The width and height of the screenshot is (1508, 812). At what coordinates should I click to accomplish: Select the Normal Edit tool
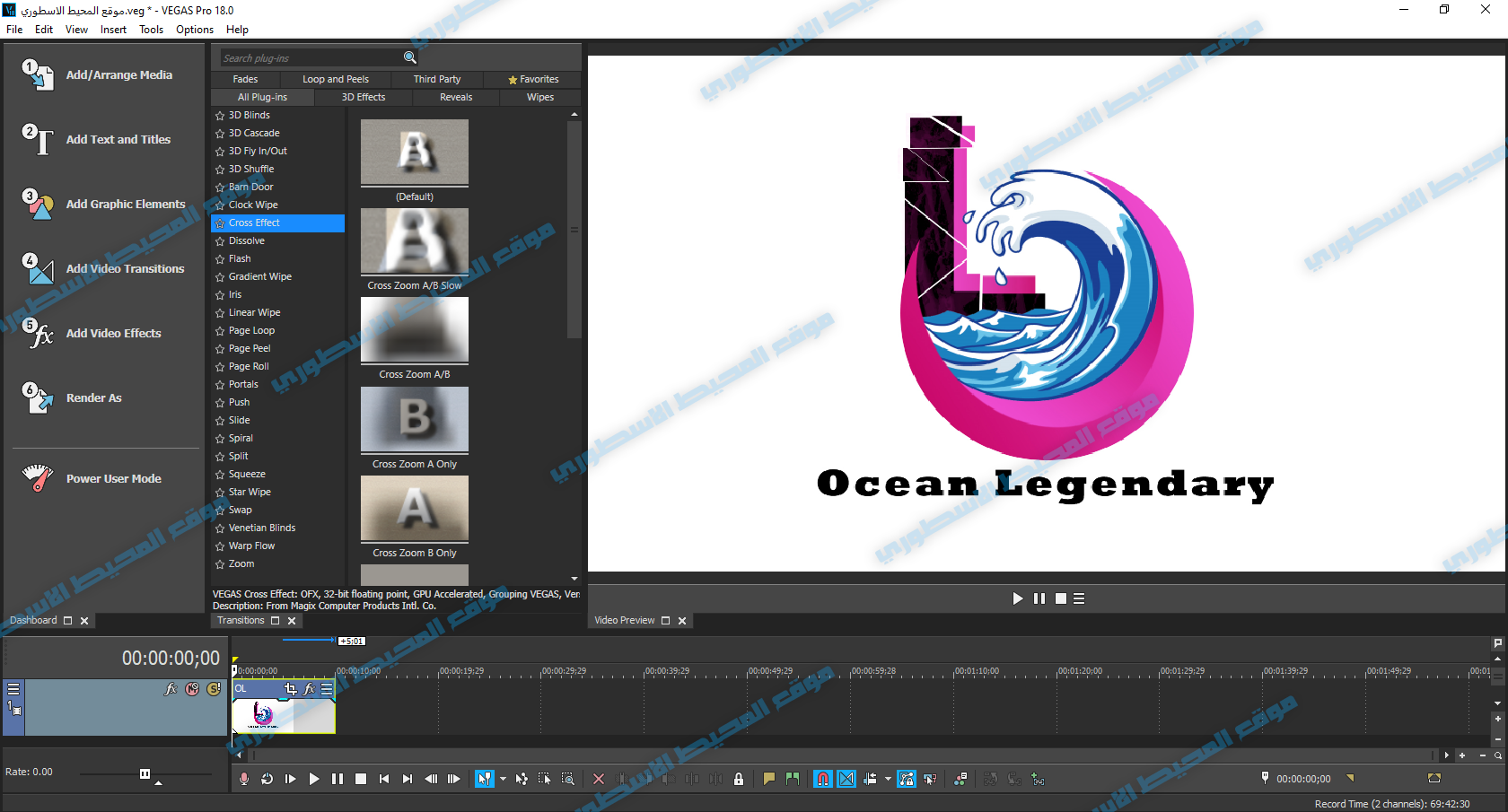point(484,779)
